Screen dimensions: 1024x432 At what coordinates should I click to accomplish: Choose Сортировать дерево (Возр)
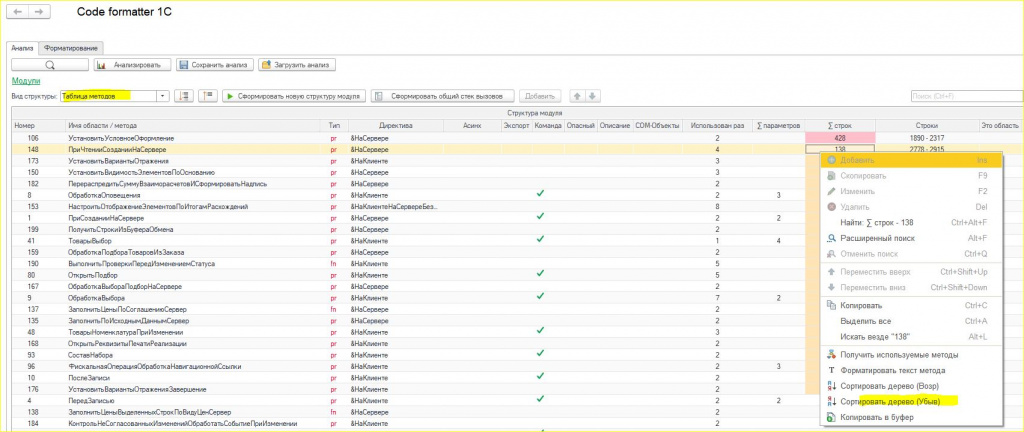[910, 386]
